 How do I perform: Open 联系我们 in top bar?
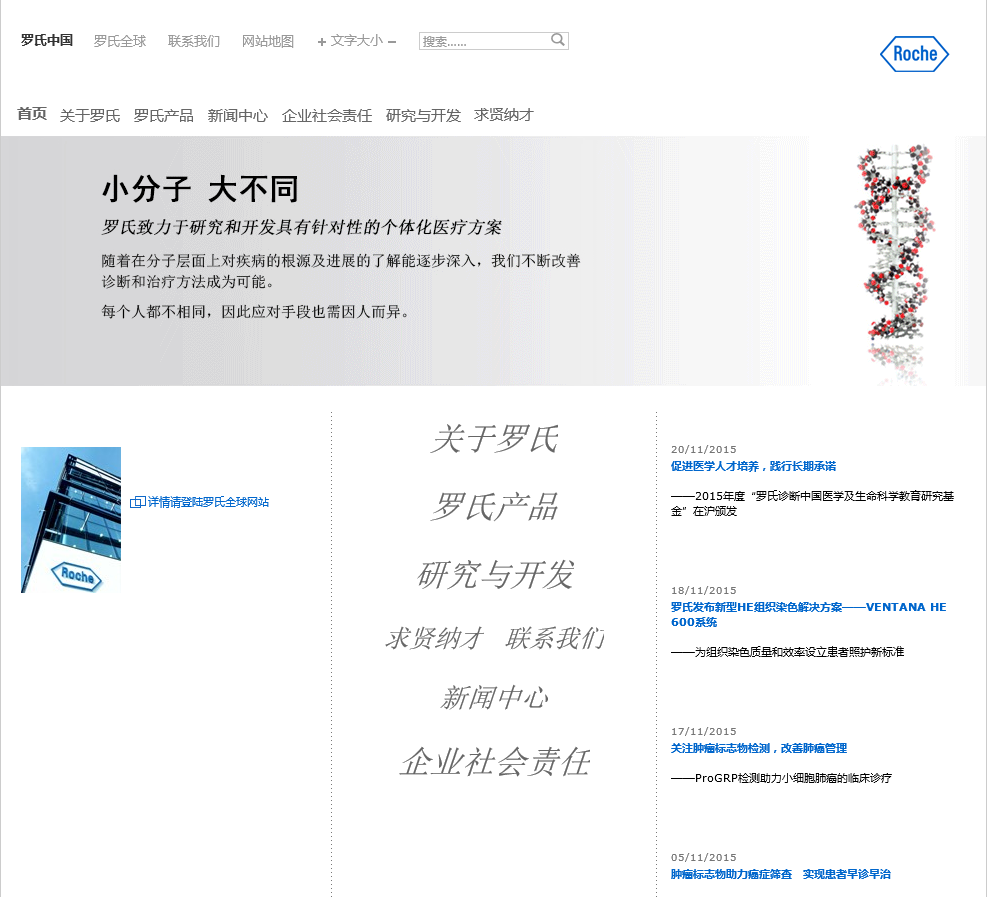pos(194,41)
